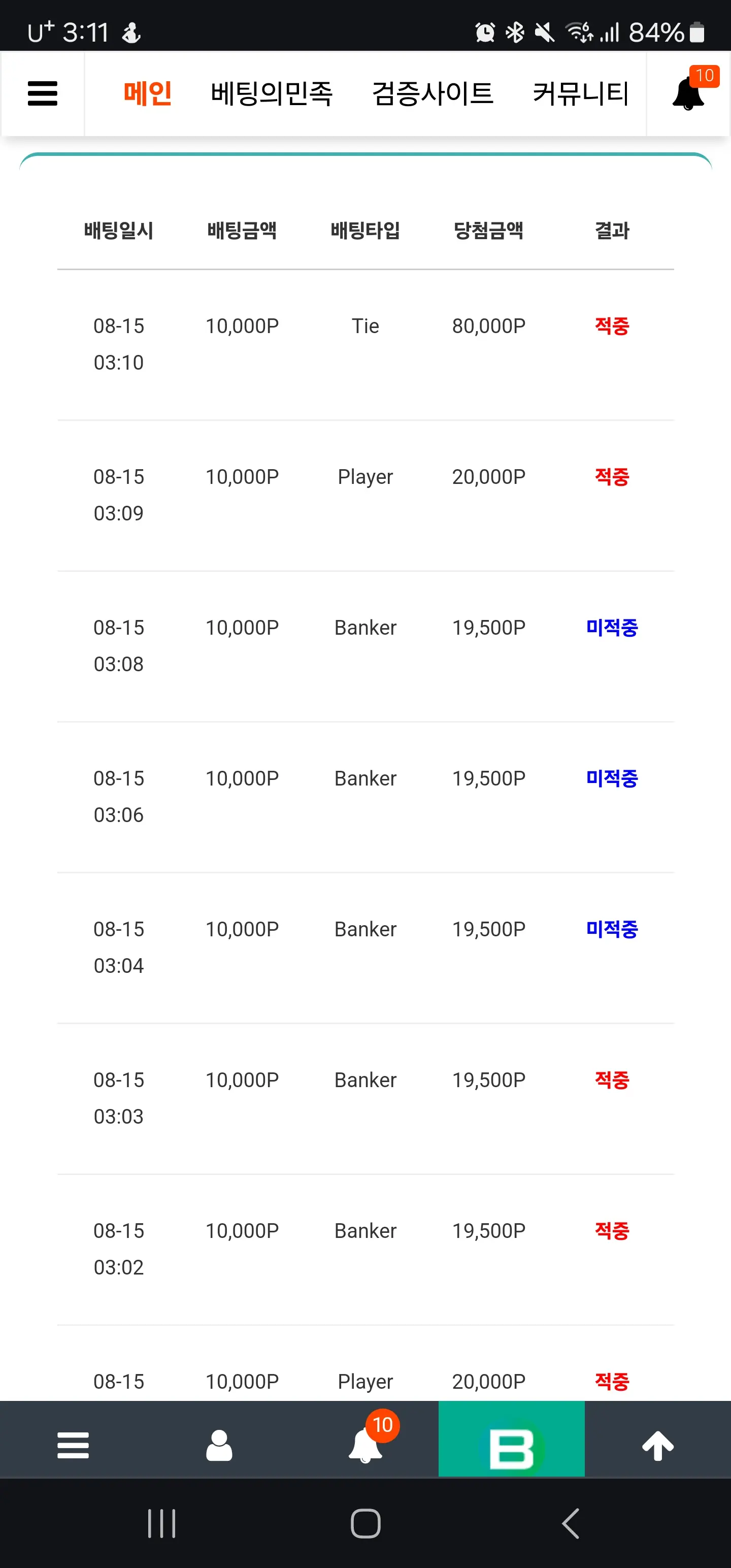Tap the 80,000P winning amount
This screenshot has height=1568, width=731.
coord(489,326)
